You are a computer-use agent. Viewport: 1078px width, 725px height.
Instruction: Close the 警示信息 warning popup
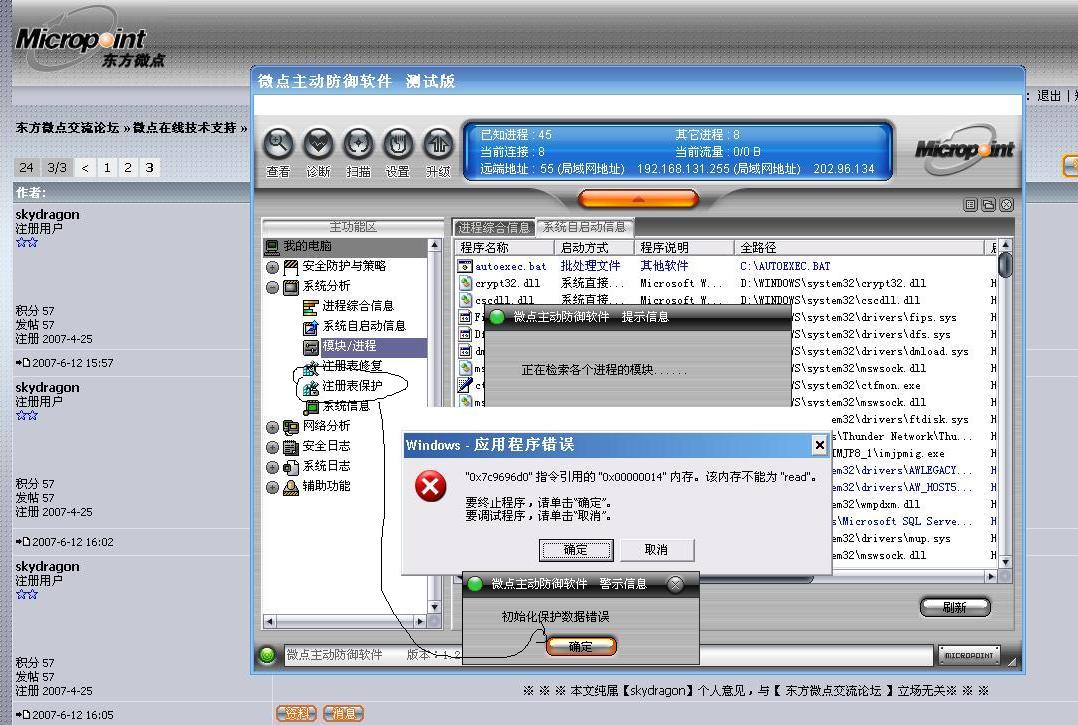click(676, 584)
